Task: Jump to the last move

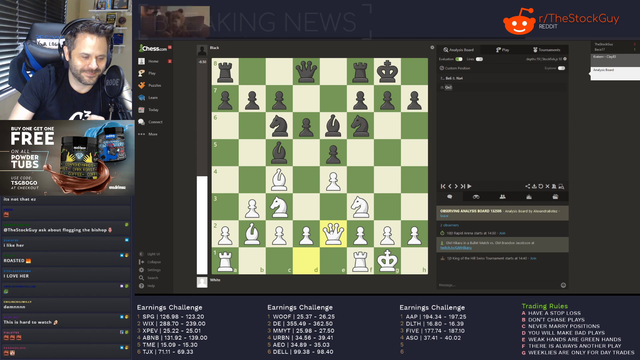Action: [463, 186]
